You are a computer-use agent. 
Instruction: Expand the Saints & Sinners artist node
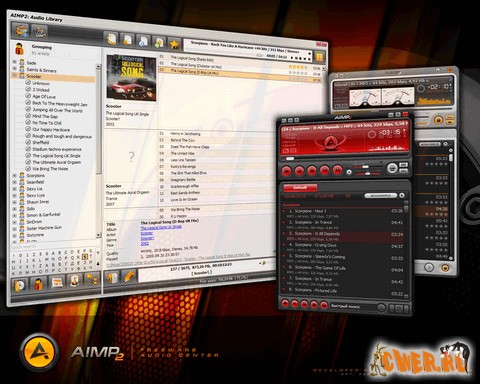[x=15, y=69]
